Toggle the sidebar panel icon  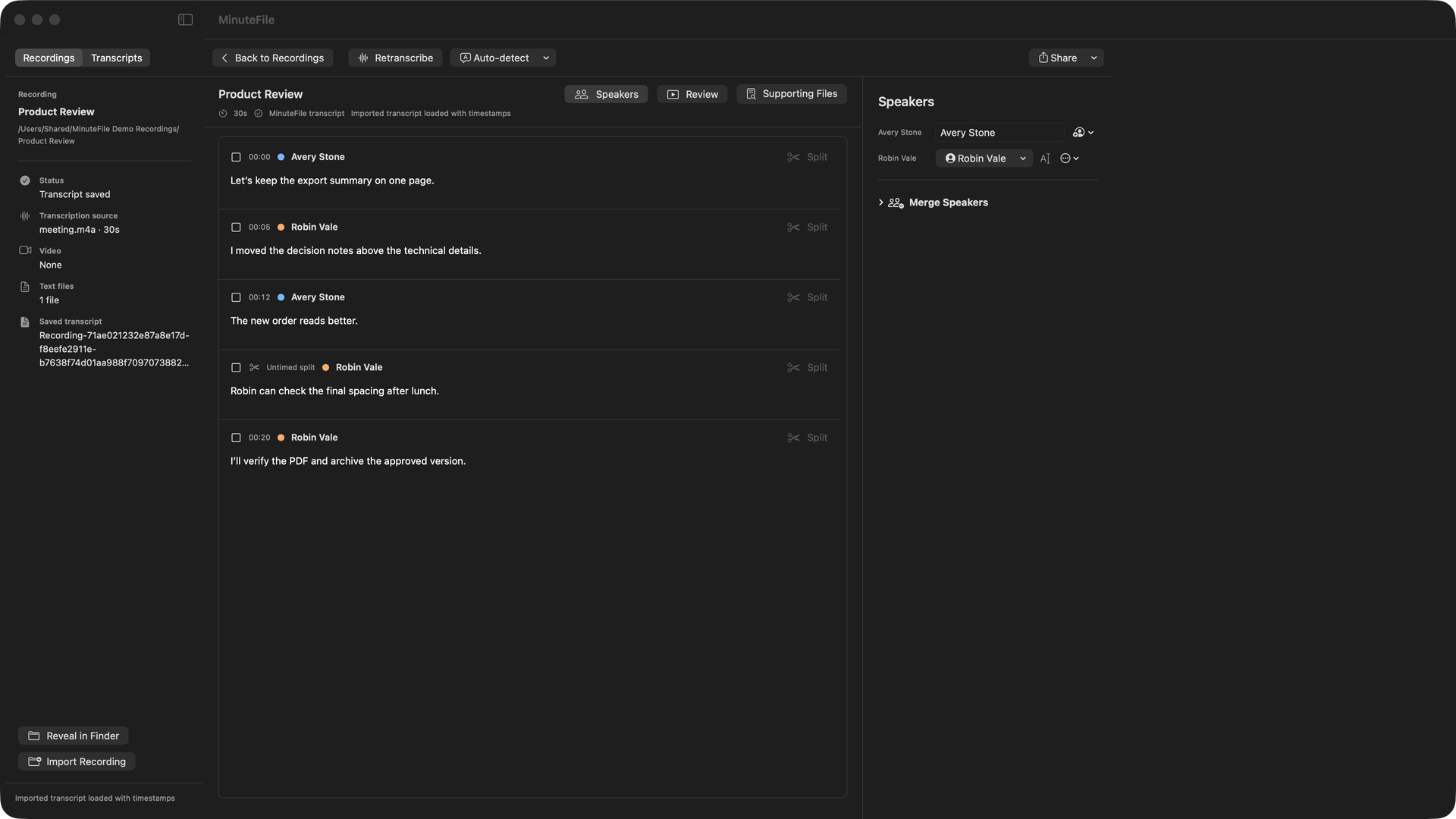(185, 20)
